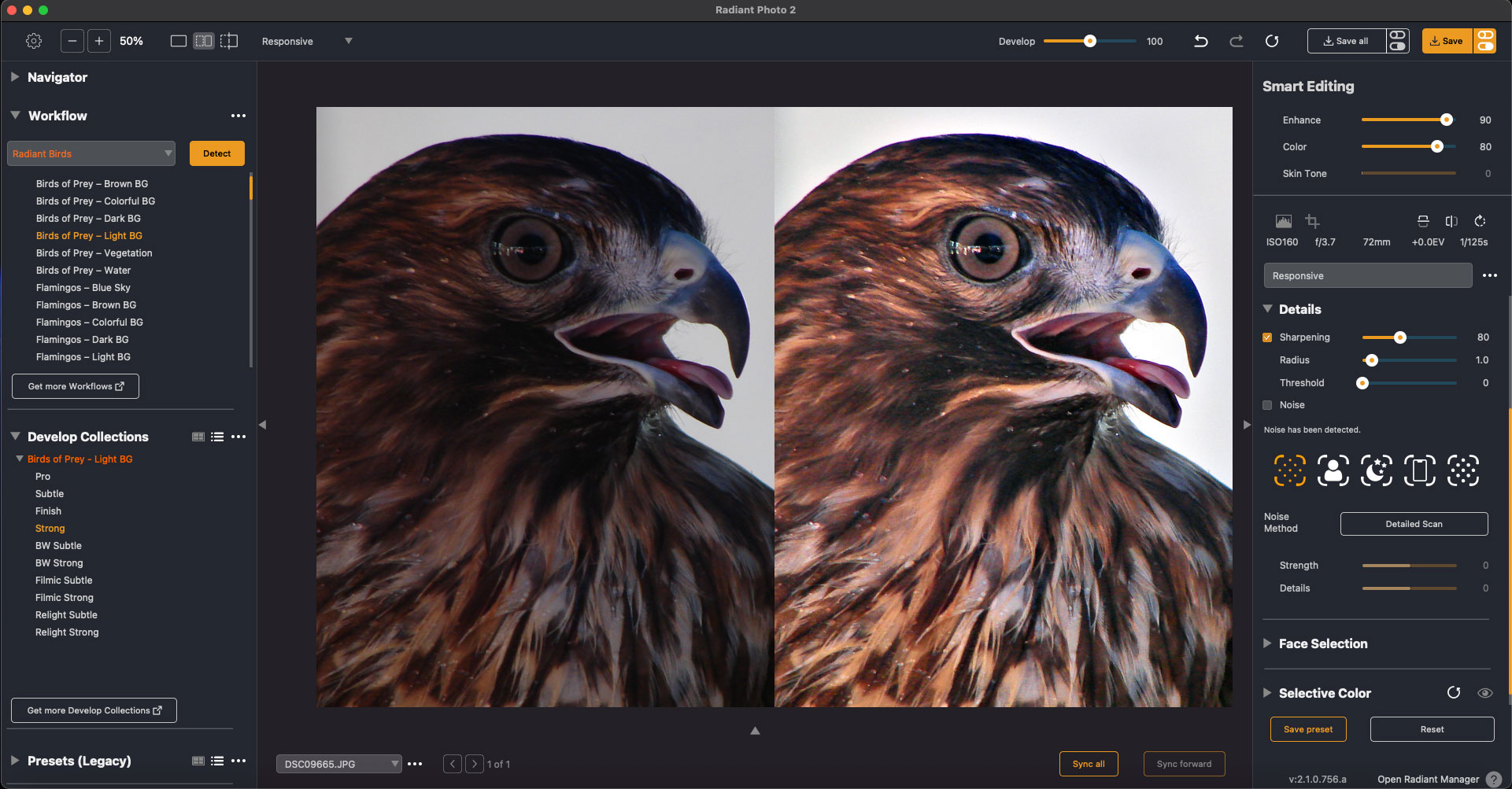Select the portrait noise mode icon

click(x=1333, y=470)
